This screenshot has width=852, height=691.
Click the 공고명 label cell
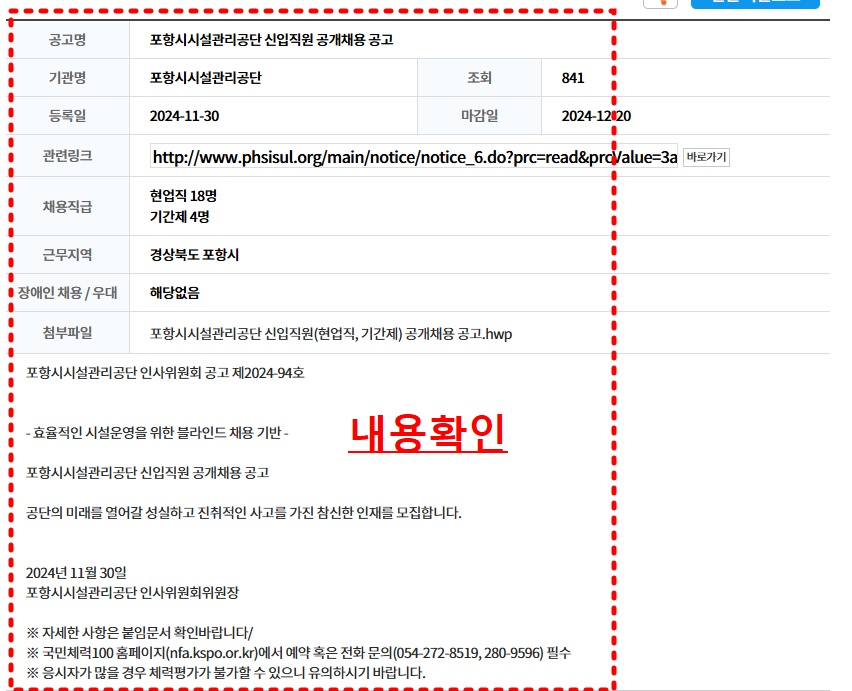68,40
